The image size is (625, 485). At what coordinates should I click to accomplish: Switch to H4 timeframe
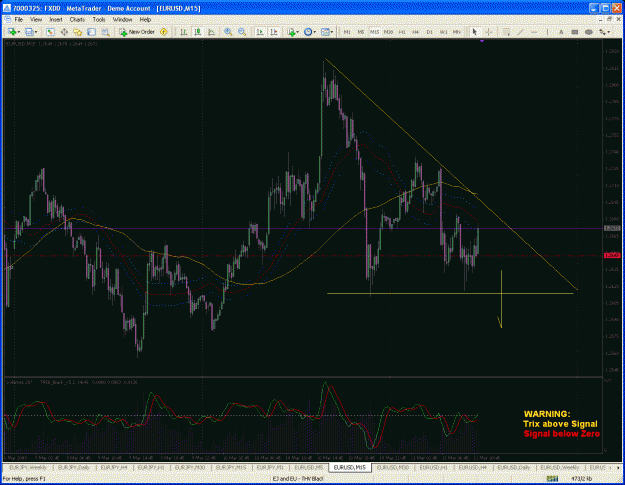click(x=415, y=32)
